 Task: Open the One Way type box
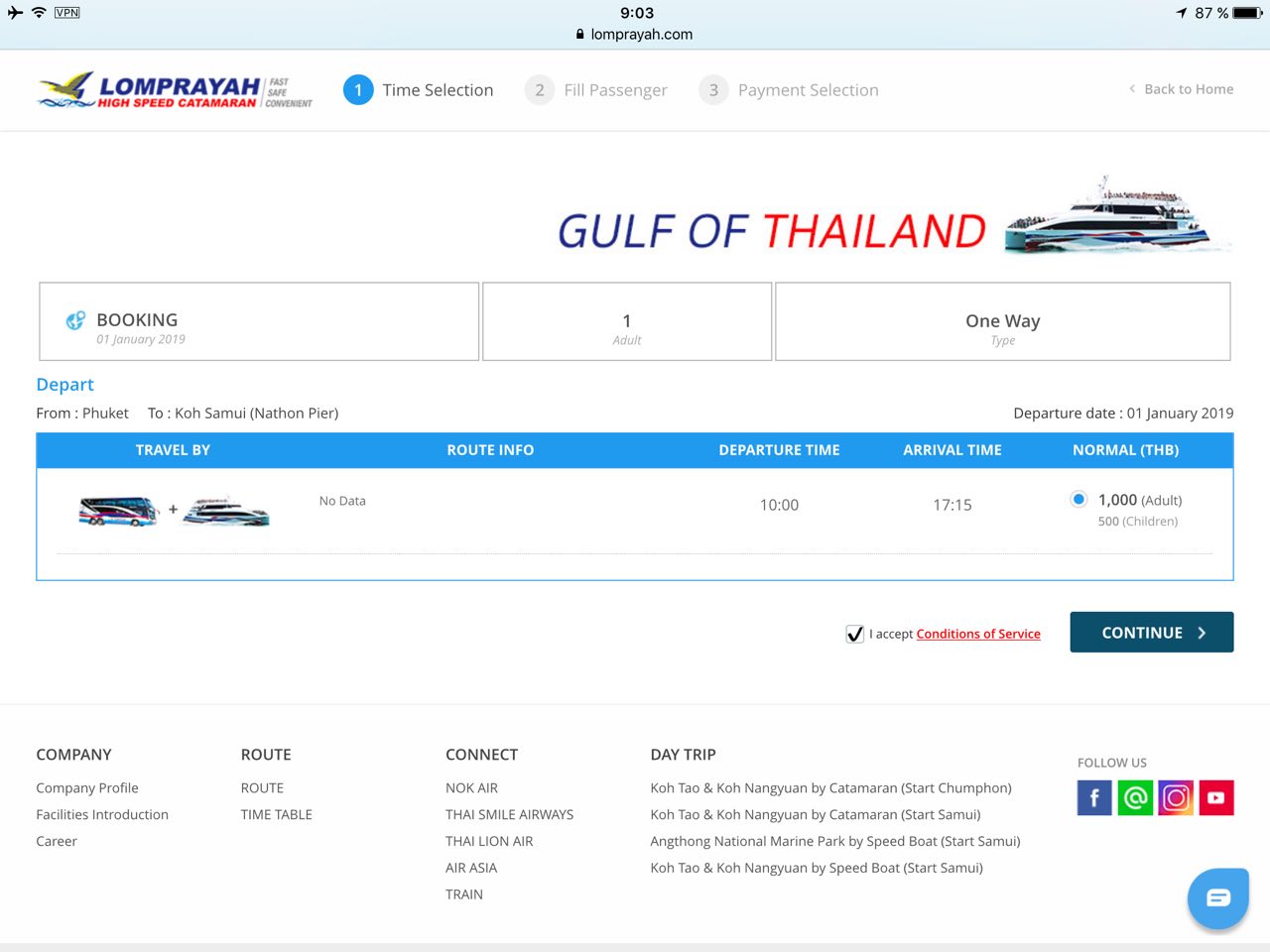click(x=1002, y=321)
